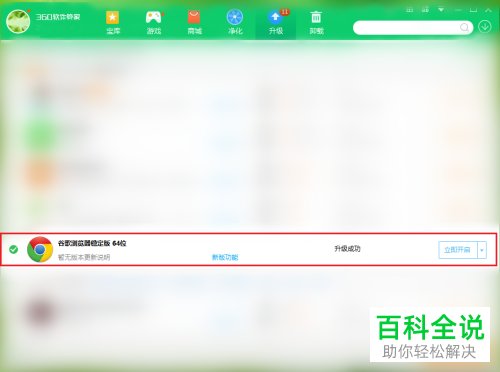Open the 宝库 treasure tab
This screenshot has height=372, width=500.
(113, 22)
